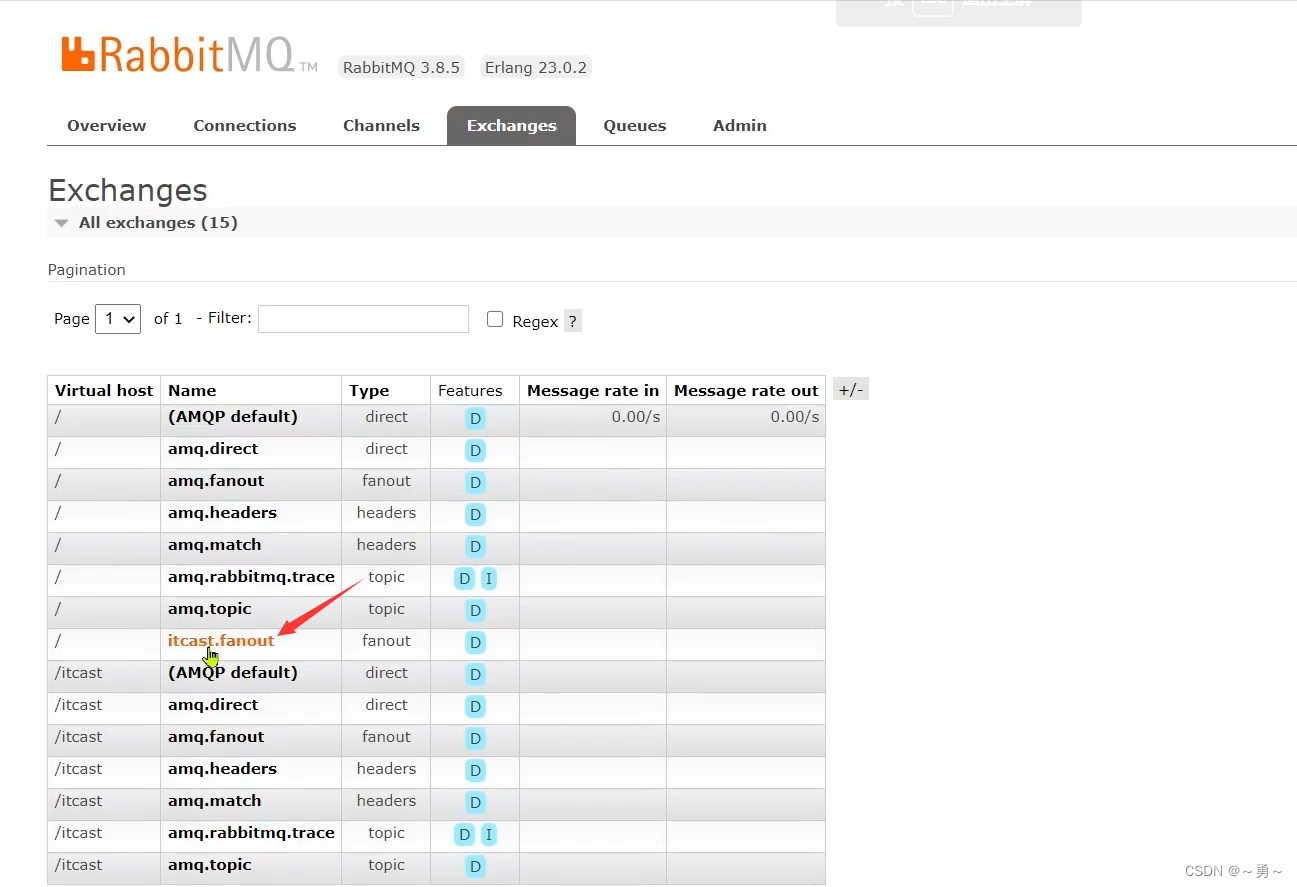
Task: Open amq.match exchange in / vhost
Action: coord(214,544)
